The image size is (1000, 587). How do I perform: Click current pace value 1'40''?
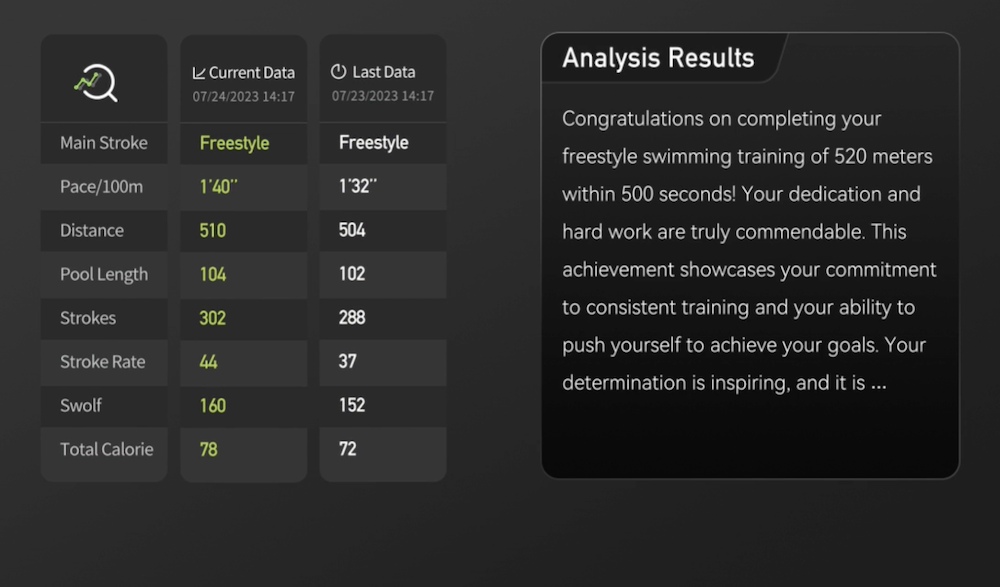coord(217,186)
